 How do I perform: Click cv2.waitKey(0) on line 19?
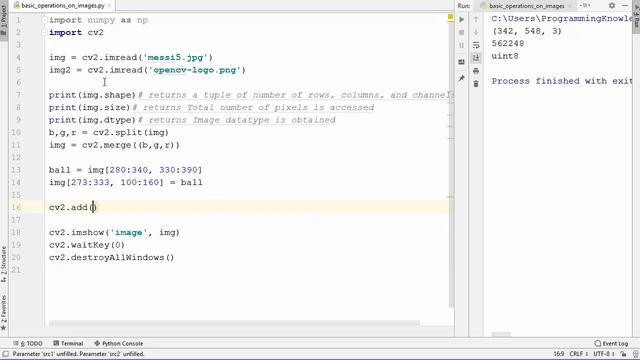point(87,245)
